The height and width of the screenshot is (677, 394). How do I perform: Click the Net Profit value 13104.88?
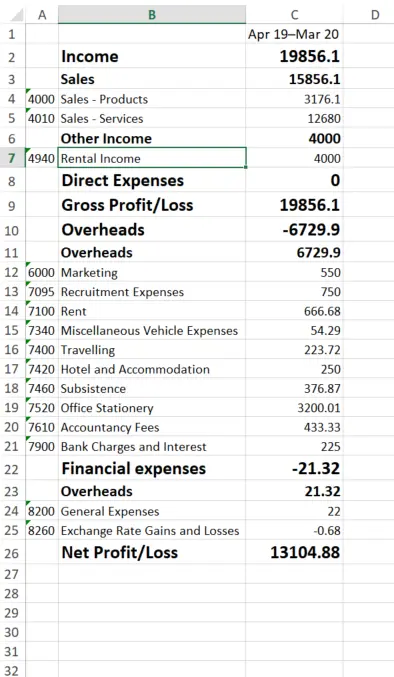(294, 553)
